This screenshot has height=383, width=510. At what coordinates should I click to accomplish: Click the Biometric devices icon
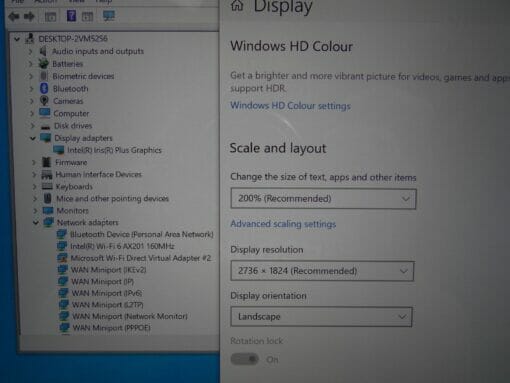[44, 76]
